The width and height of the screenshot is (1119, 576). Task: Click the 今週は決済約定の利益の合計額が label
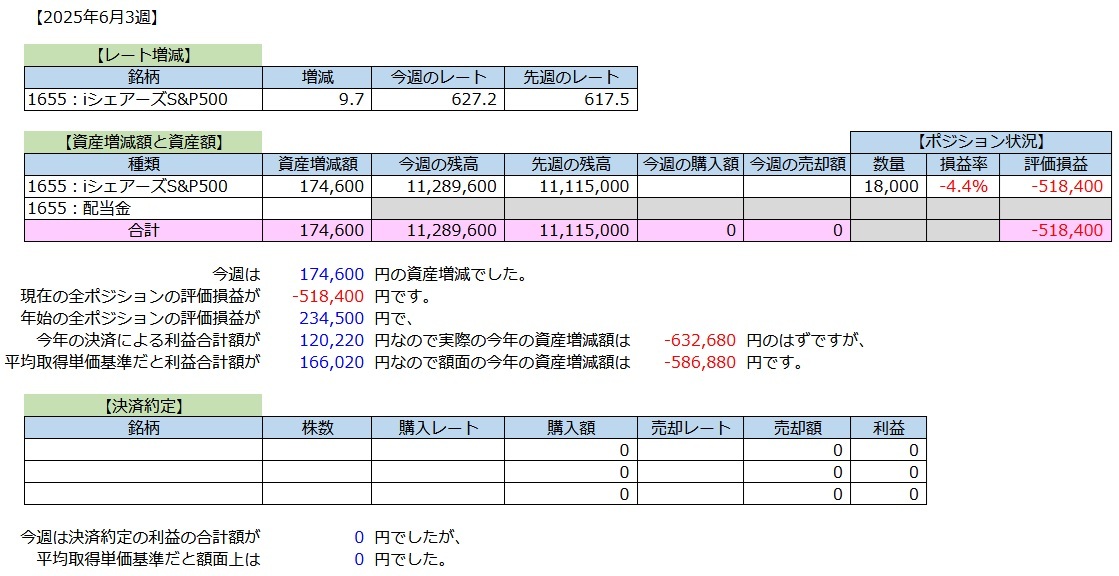click(x=141, y=537)
